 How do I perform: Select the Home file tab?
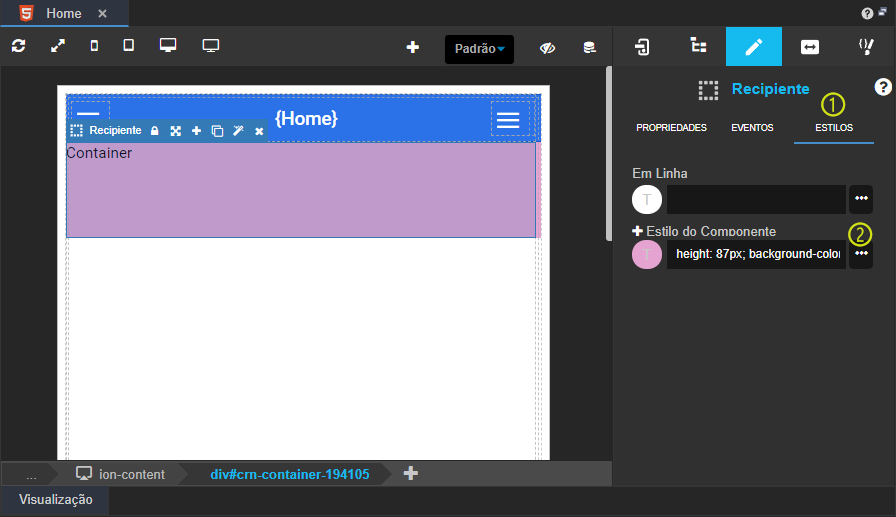click(63, 13)
